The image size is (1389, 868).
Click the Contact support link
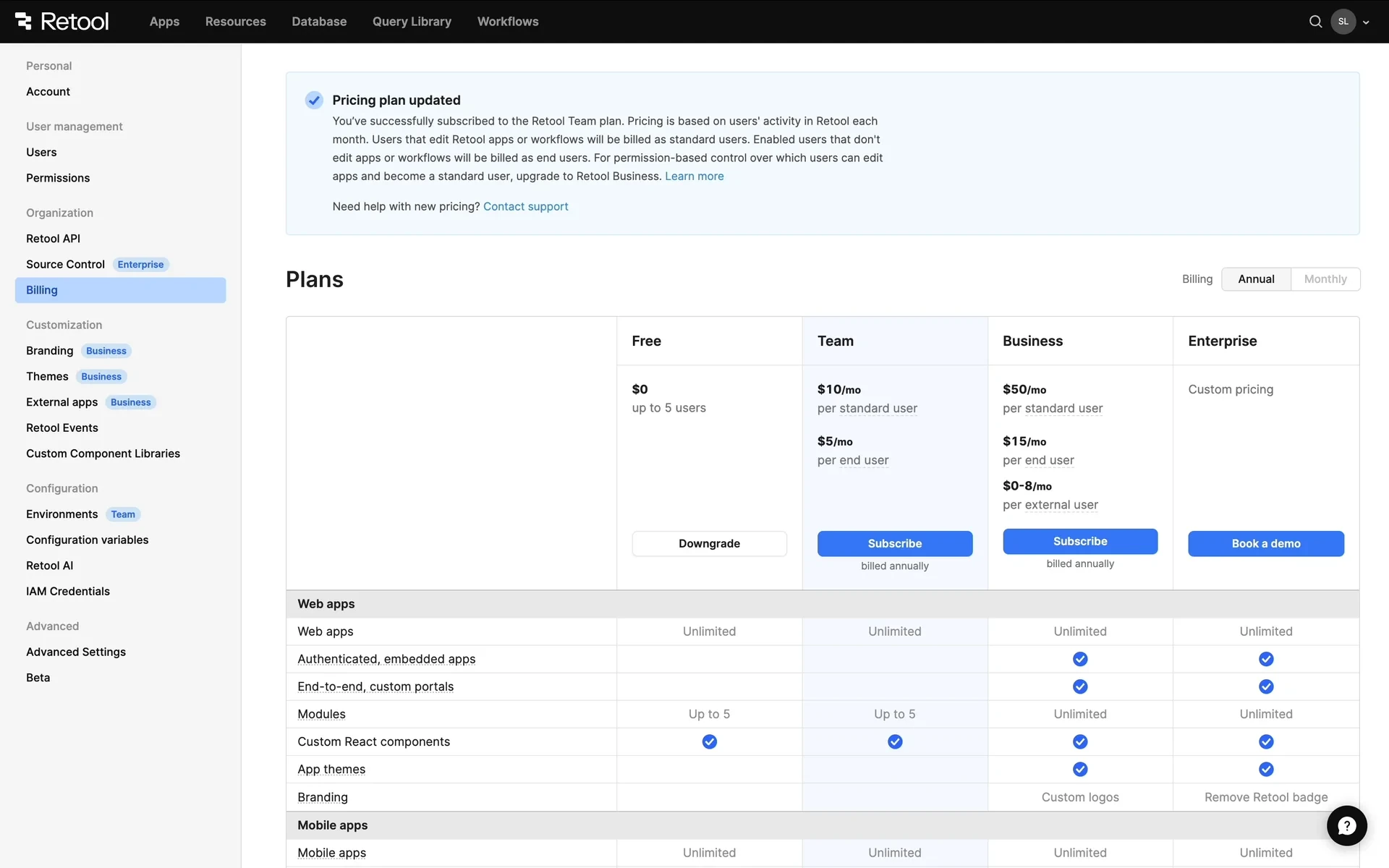pyautogui.click(x=526, y=207)
